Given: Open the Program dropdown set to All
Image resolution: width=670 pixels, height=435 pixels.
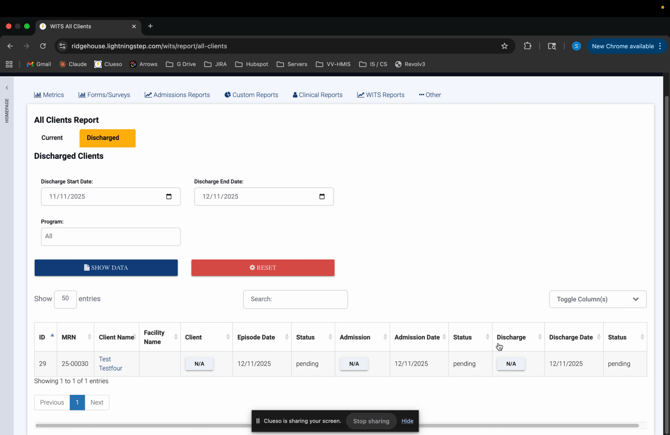Looking at the screenshot, I should point(110,236).
